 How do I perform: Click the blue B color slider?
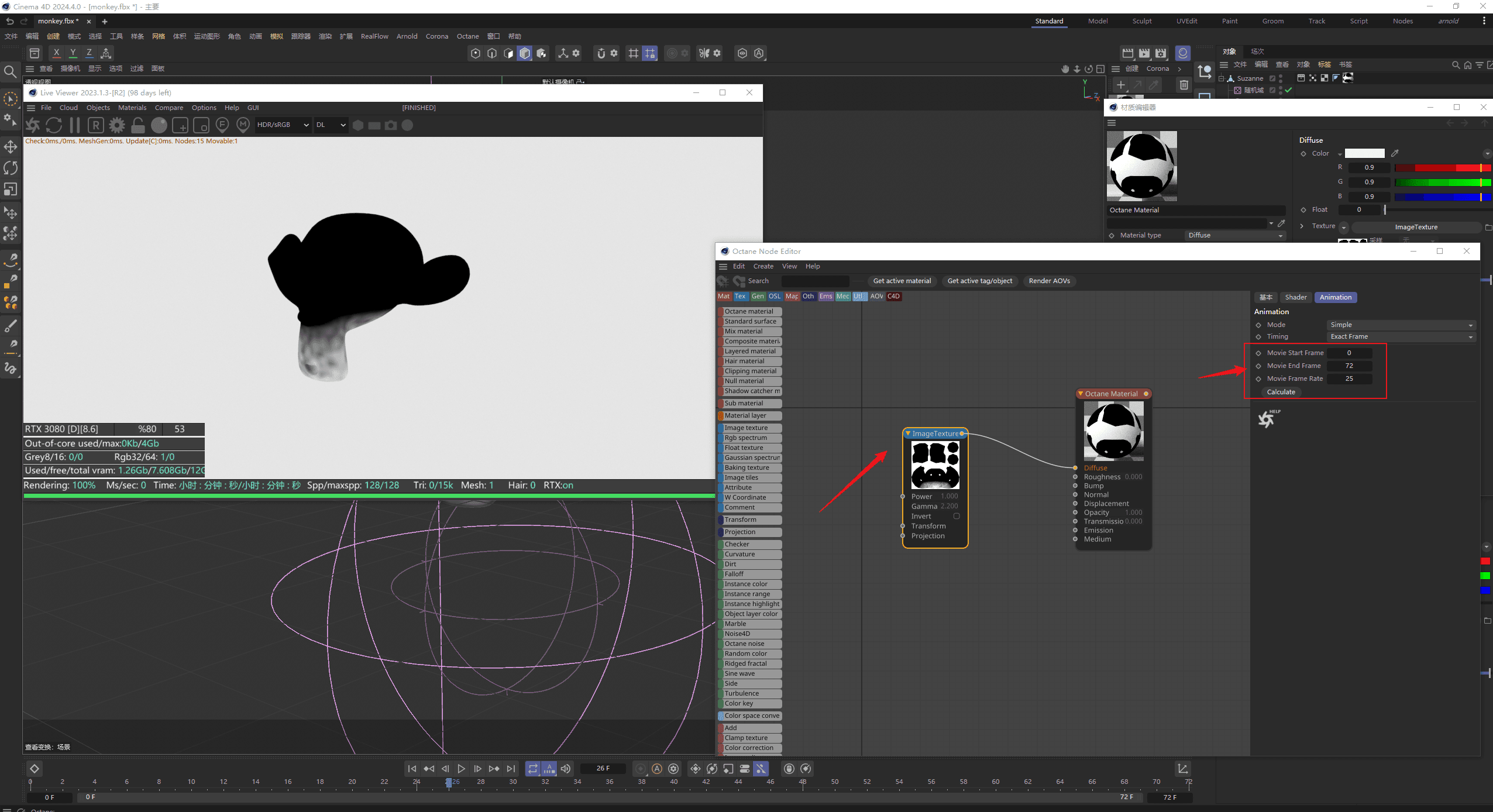[x=1443, y=197]
